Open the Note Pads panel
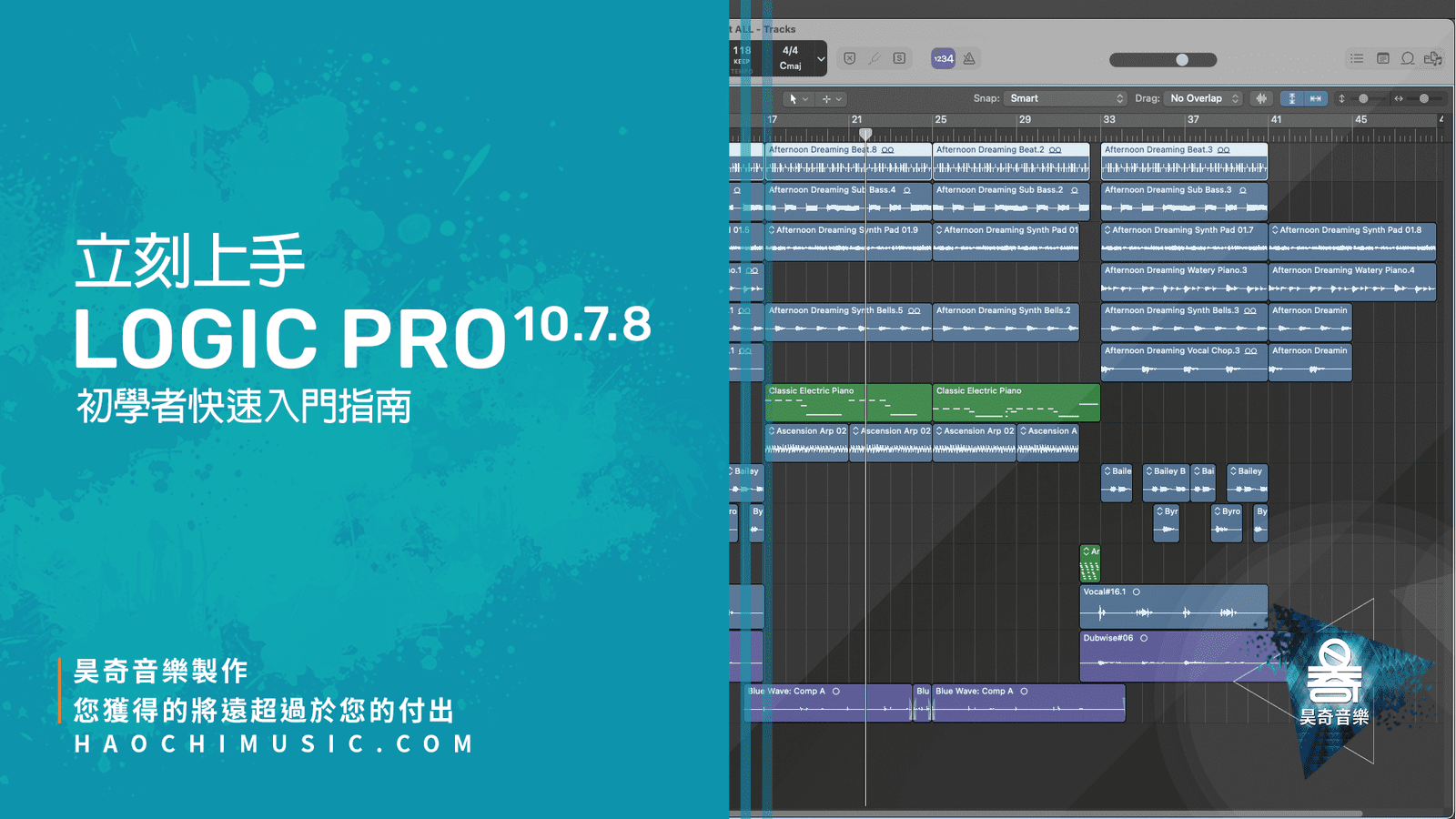Viewport: 1456px width, 819px height. (1382, 58)
